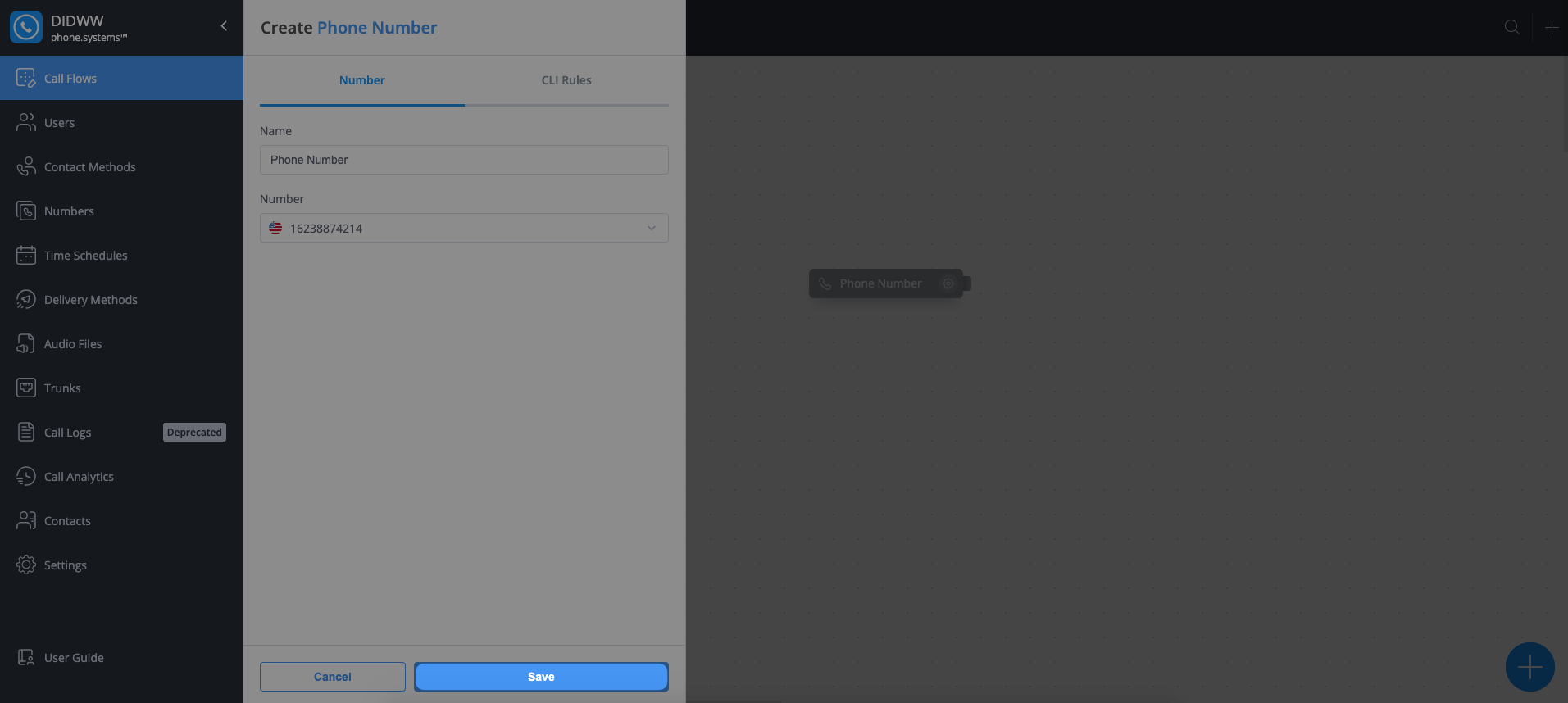1568x703 pixels.
Task: Click the 16238874214 number value
Action: tap(326, 229)
